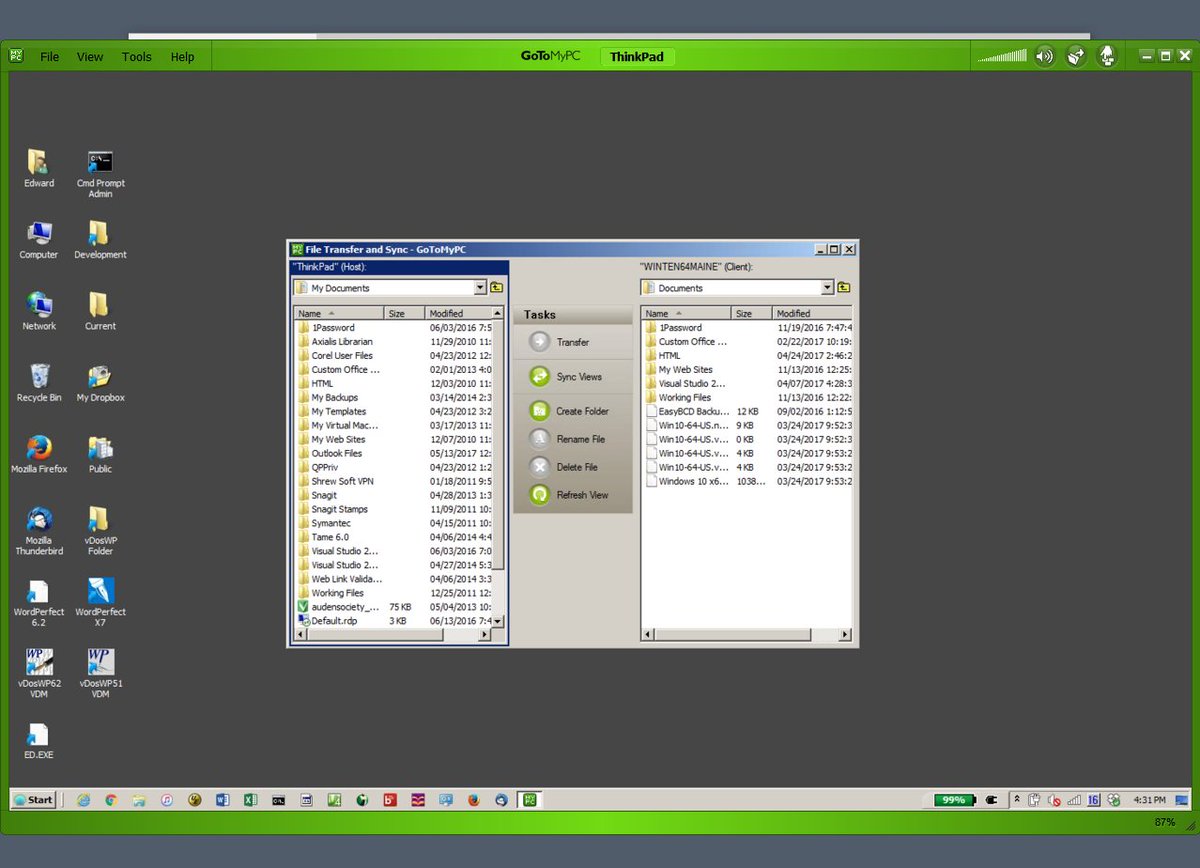
Task: Click client pane horizontal scrollbar right arrow
Action: 845,635
